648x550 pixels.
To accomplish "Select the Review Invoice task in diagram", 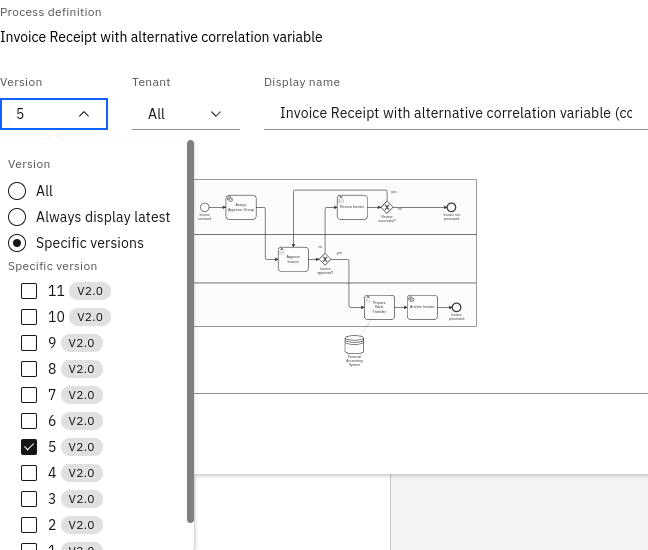I will pyautogui.click(x=352, y=207).
